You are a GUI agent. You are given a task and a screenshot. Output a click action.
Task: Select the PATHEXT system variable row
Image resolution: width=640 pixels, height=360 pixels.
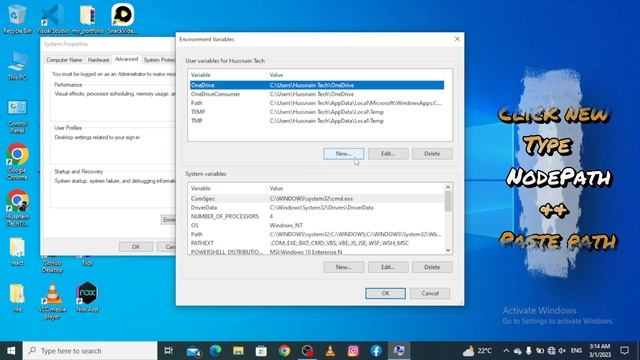[x=317, y=243]
